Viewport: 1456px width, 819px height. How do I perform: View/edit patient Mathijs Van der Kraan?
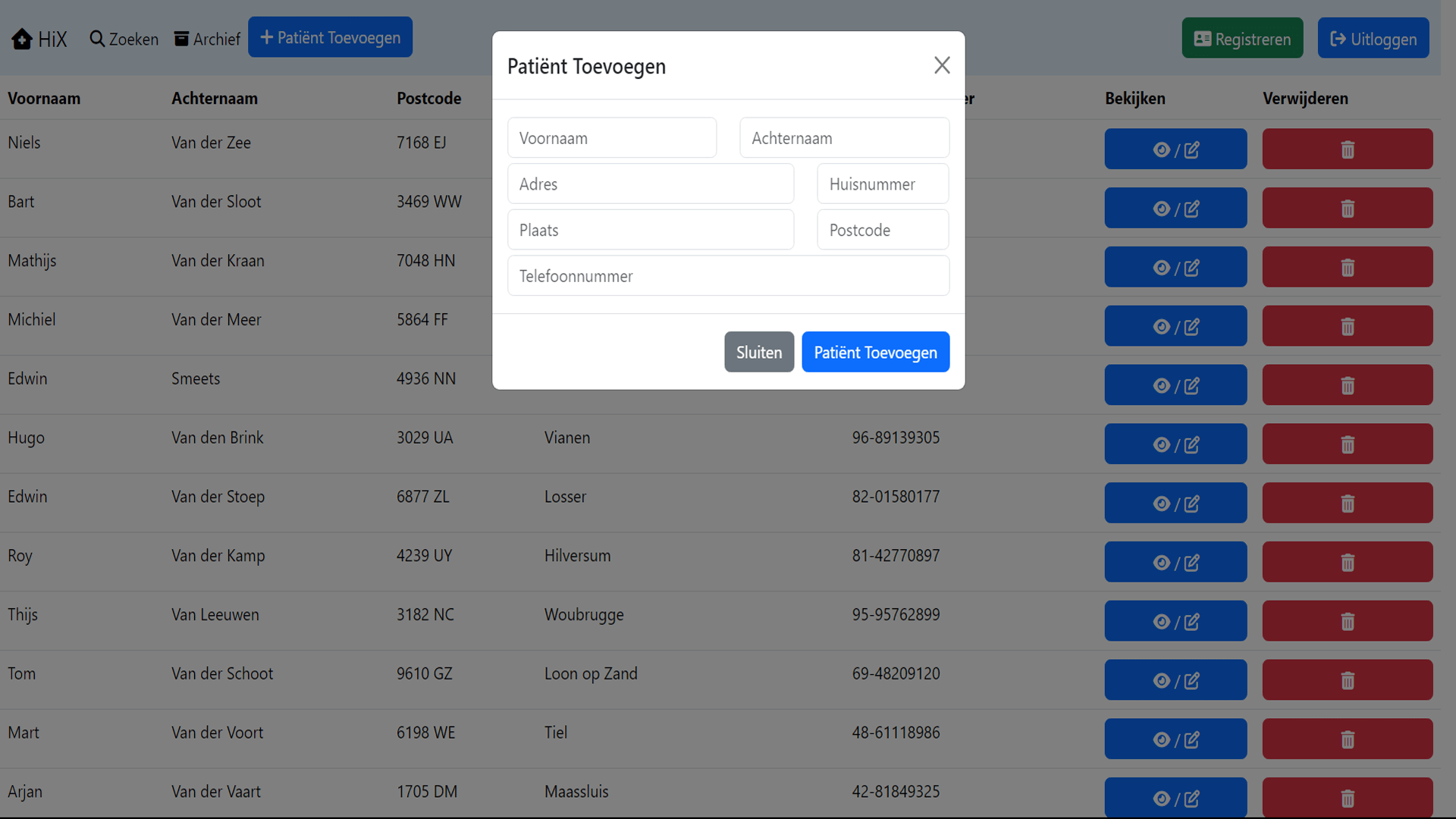(x=1175, y=268)
